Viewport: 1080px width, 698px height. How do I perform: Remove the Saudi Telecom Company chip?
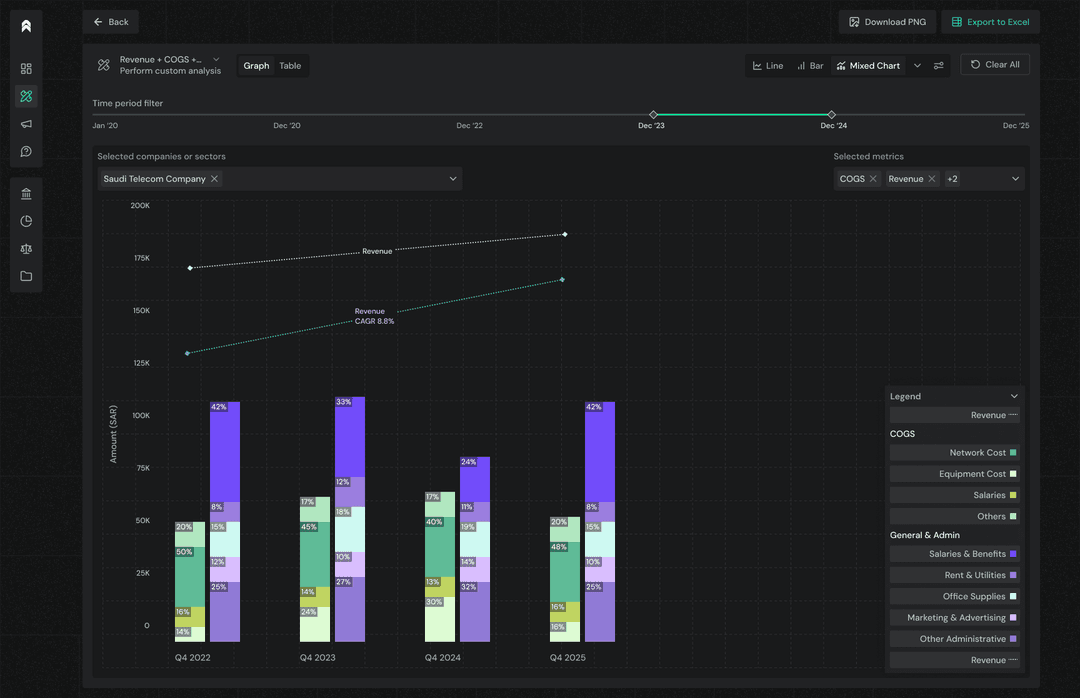point(215,179)
